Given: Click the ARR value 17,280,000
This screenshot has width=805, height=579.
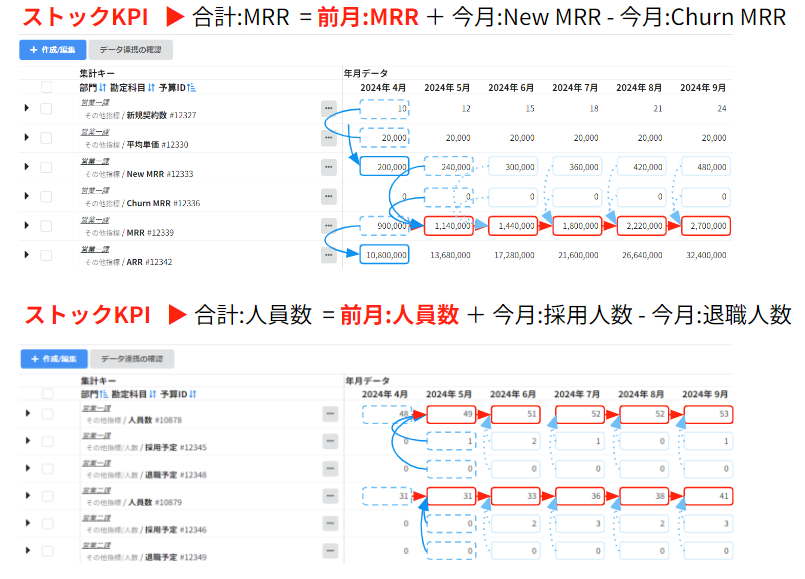Looking at the screenshot, I should (514, 255).
